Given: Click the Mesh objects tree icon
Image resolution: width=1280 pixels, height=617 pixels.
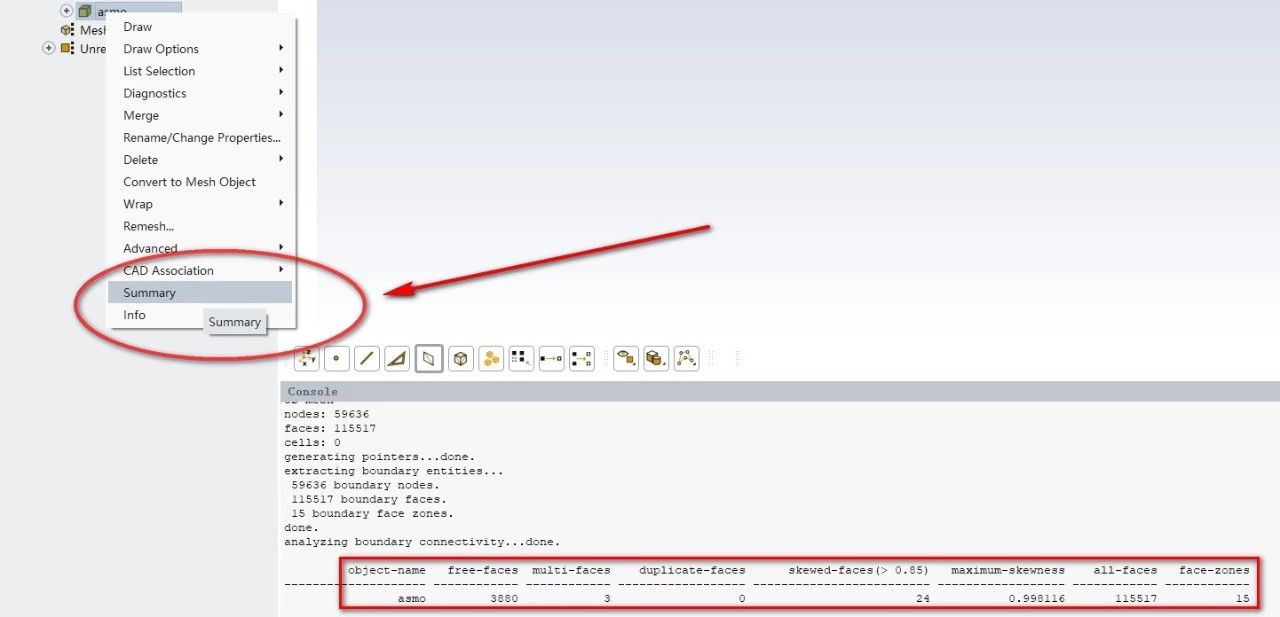Looking at the screenshot, I should tap(67, 30).
